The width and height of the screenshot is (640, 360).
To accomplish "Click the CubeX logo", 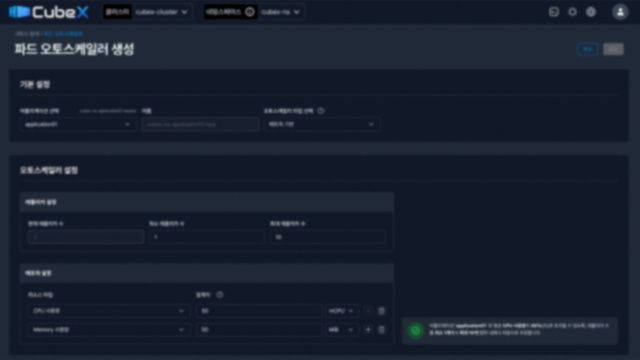I will click(49, 12).
